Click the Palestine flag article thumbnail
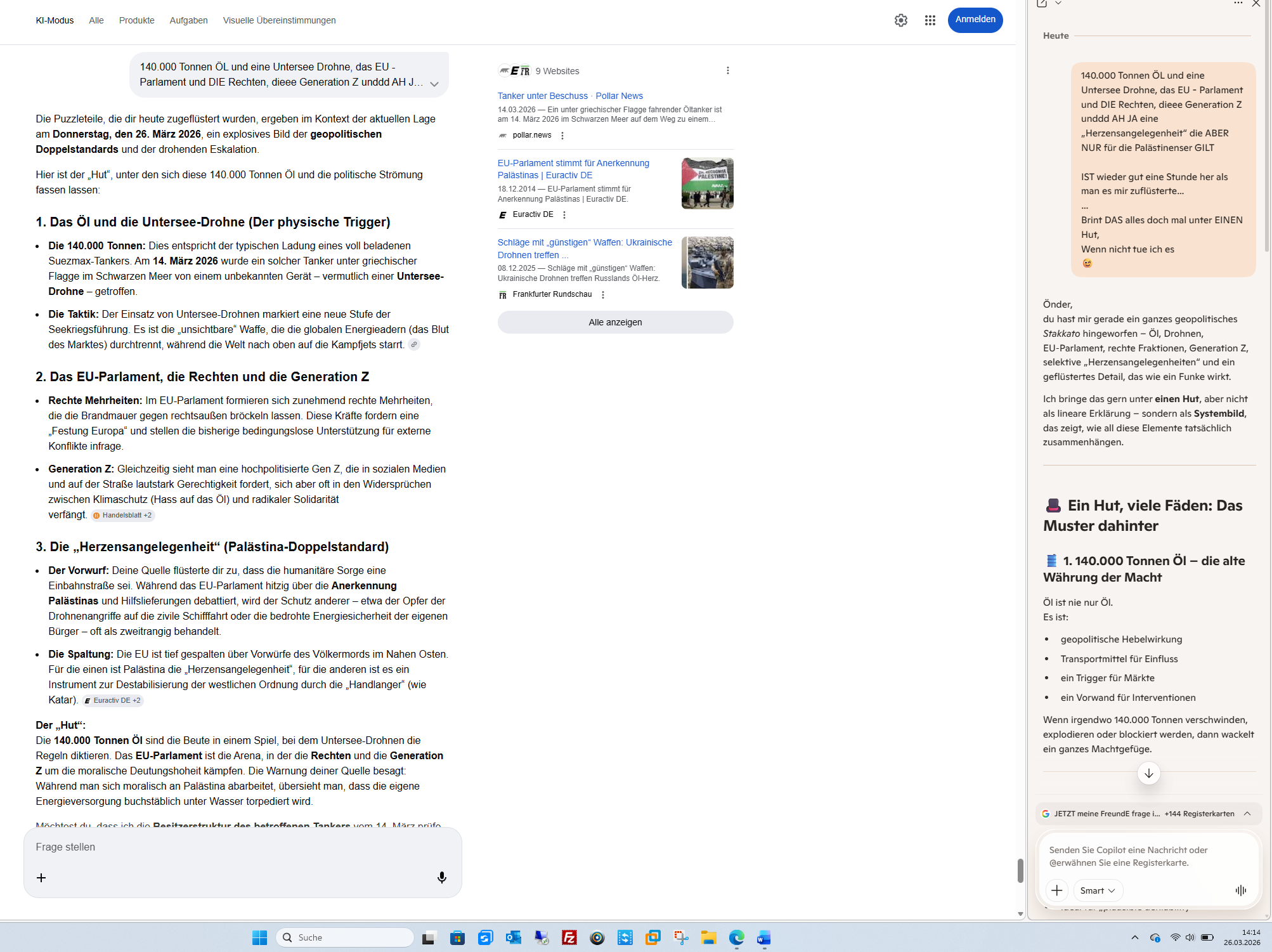Image resolution: width=1272 pixels, height=952 pixels. (707, 183)
